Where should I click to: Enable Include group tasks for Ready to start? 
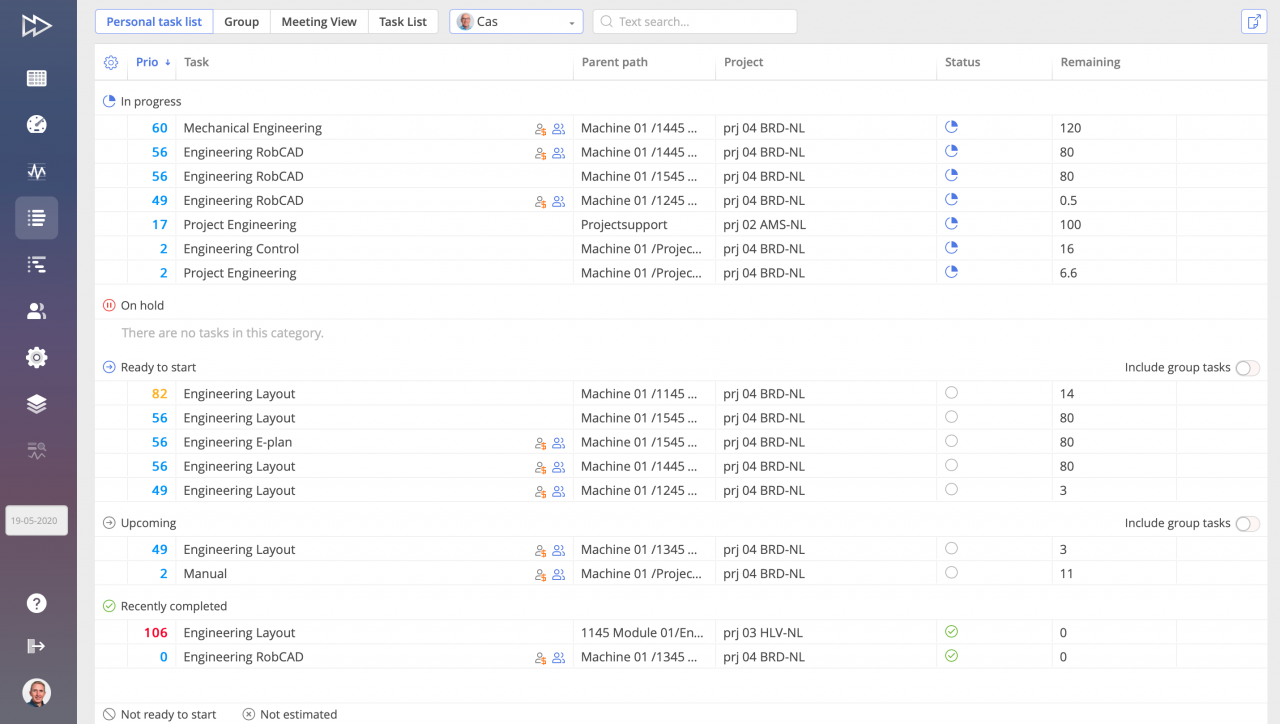click(x=1247, y=368)
